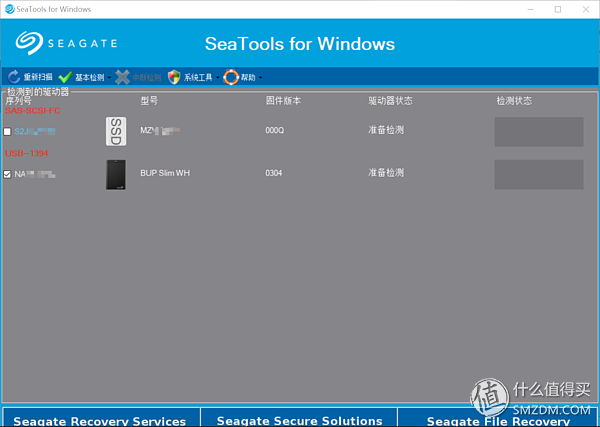Open the 系统工具 menu label

click(x=198, y=77)
